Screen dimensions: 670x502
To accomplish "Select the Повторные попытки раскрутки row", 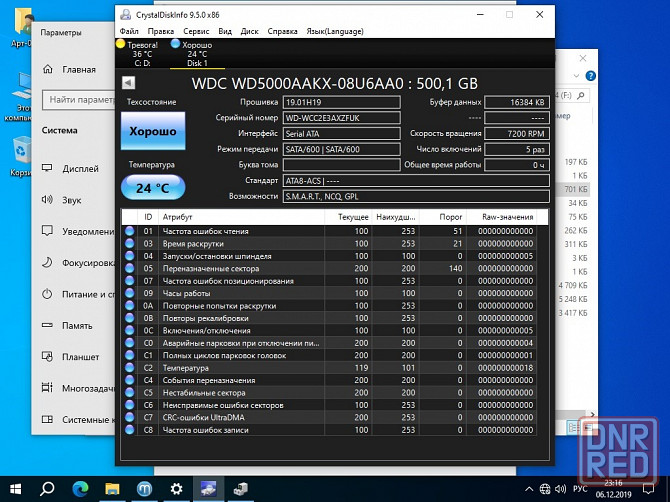I will (x=329, y=305).
